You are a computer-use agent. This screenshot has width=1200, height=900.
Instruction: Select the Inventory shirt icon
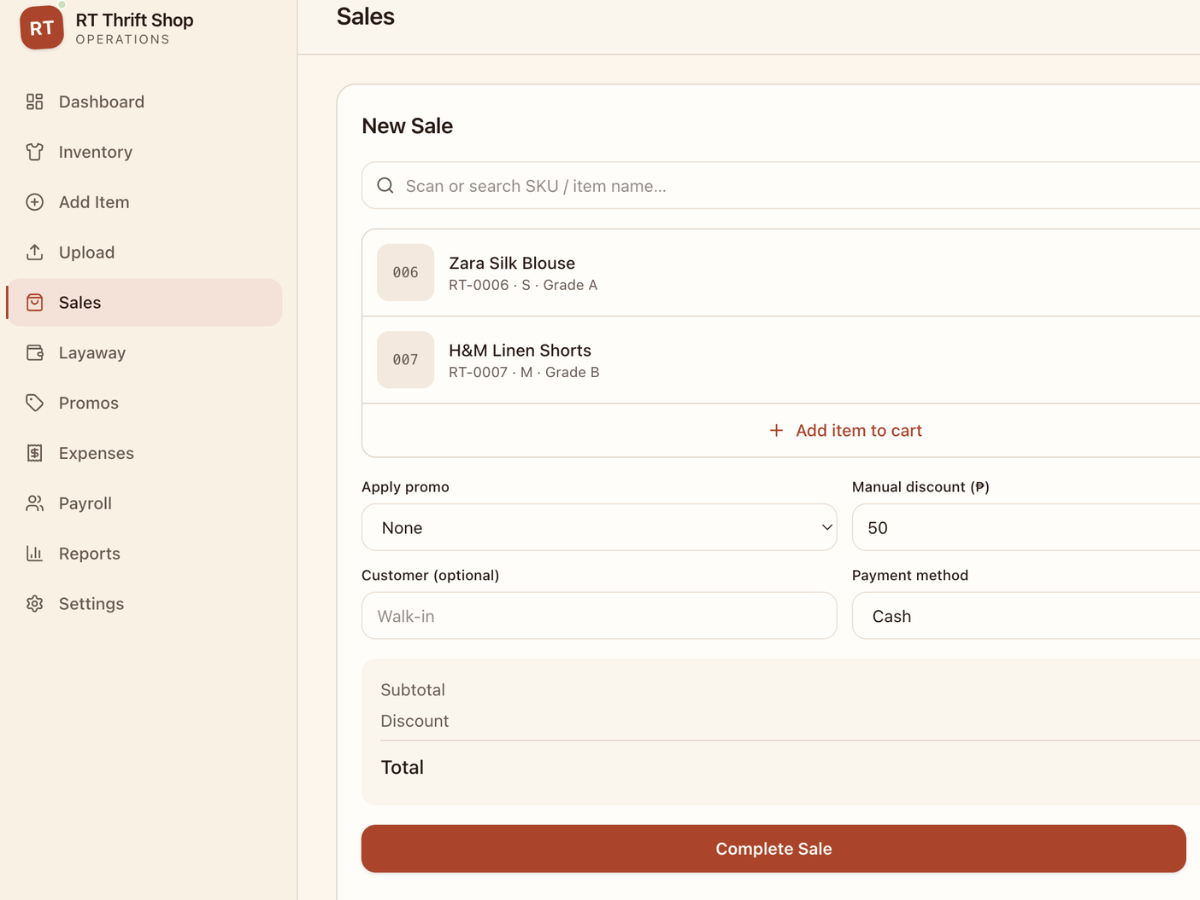35,151
